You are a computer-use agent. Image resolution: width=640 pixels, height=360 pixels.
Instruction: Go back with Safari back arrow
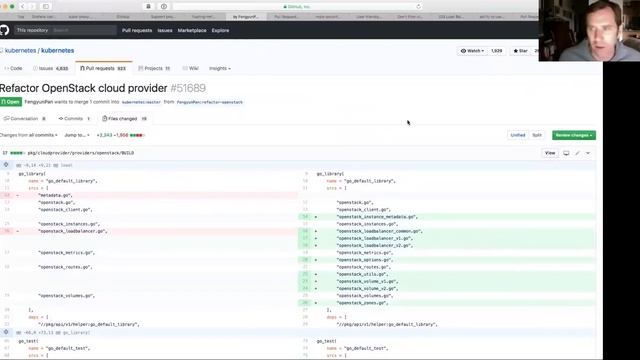click(23, 7)
